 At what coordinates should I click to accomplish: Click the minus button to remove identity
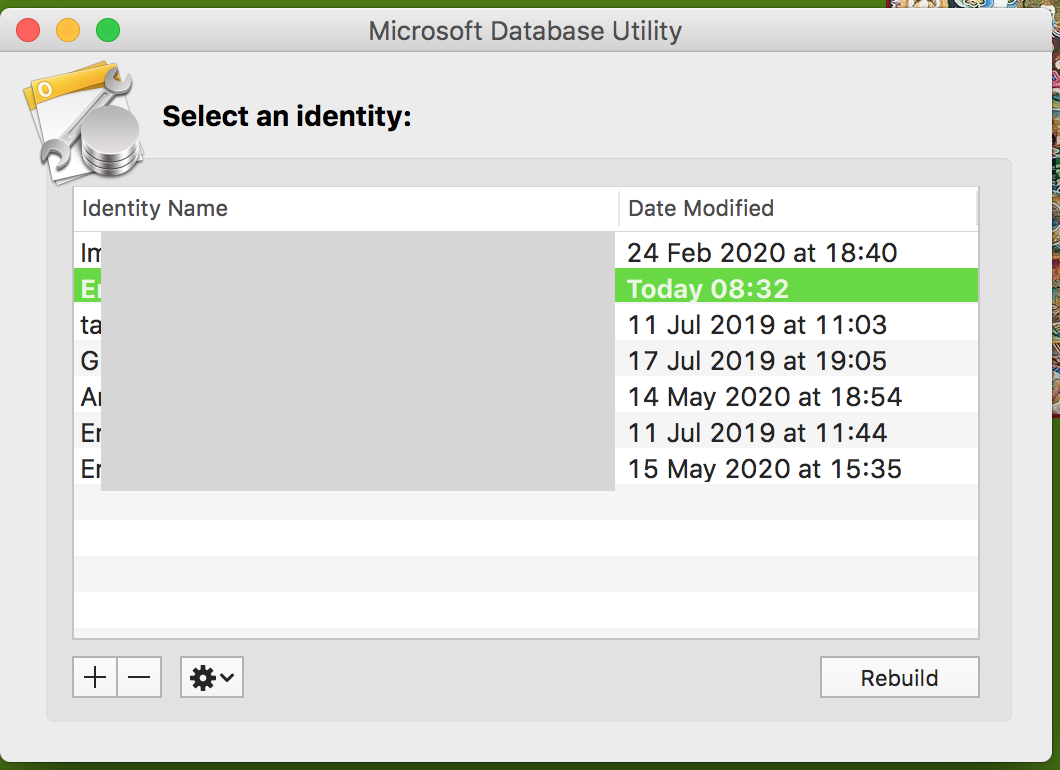click(x=139, y=677)
